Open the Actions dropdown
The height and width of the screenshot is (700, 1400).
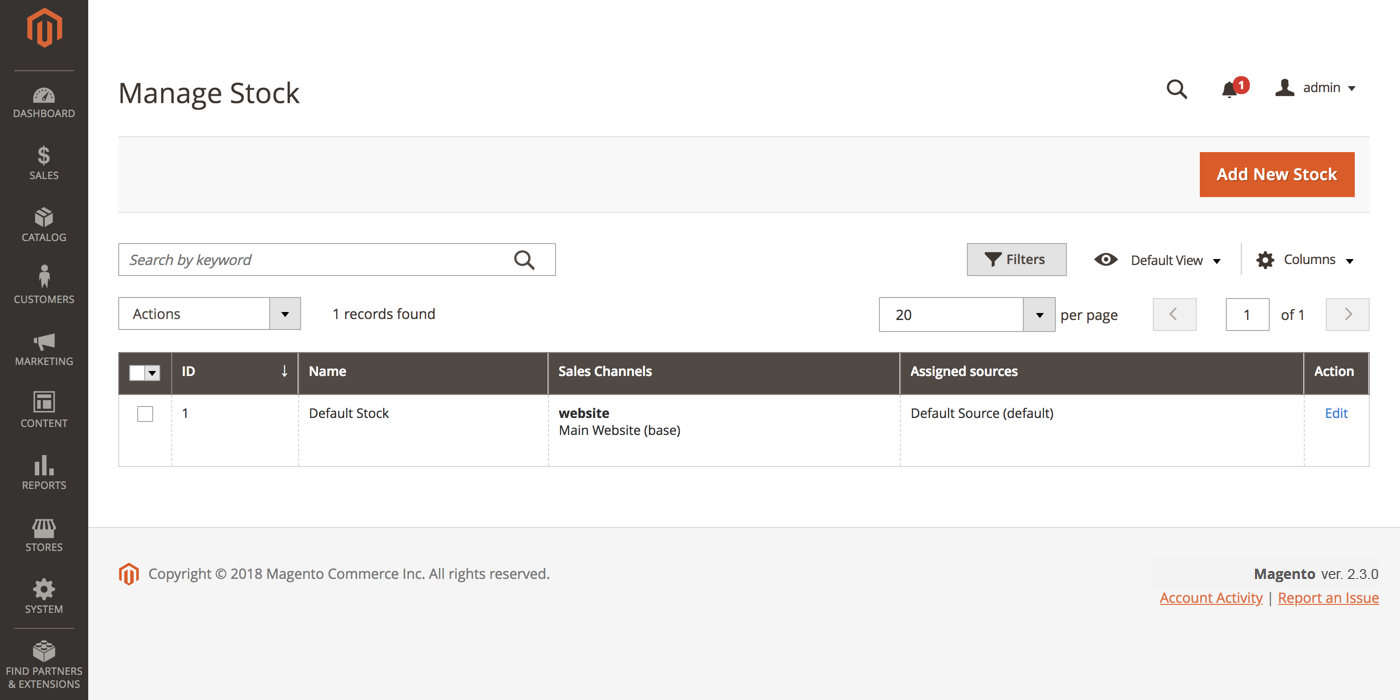click(x=209, y=314)
